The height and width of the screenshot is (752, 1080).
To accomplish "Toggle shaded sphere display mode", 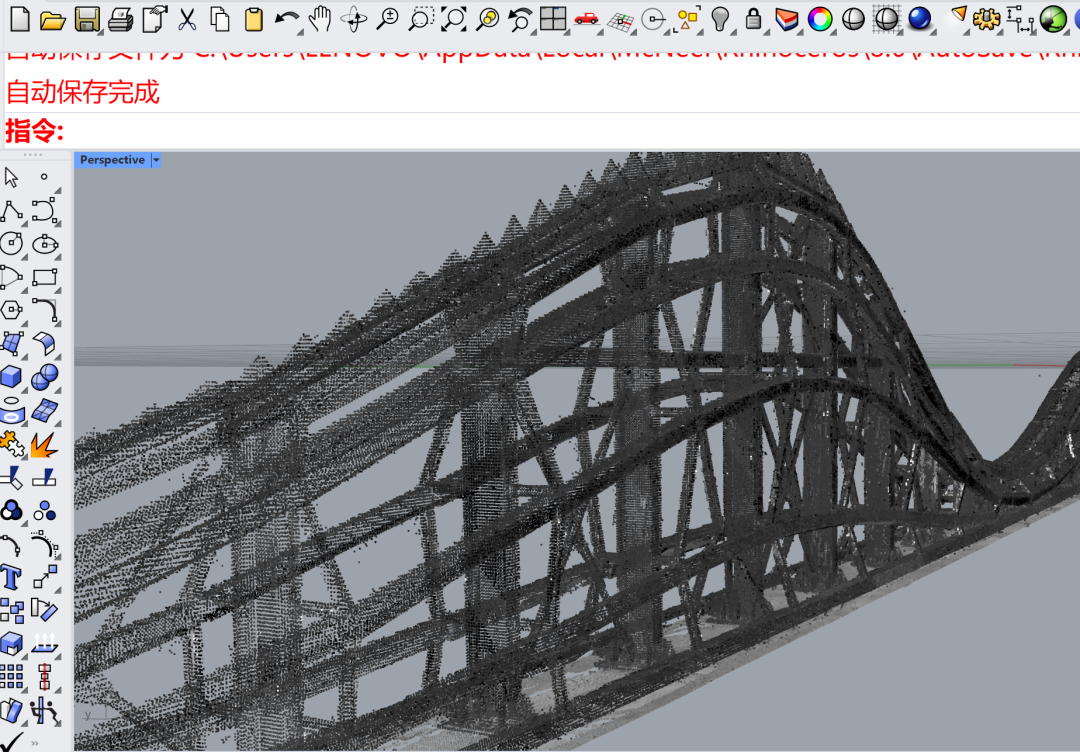I will pos(853,19).
